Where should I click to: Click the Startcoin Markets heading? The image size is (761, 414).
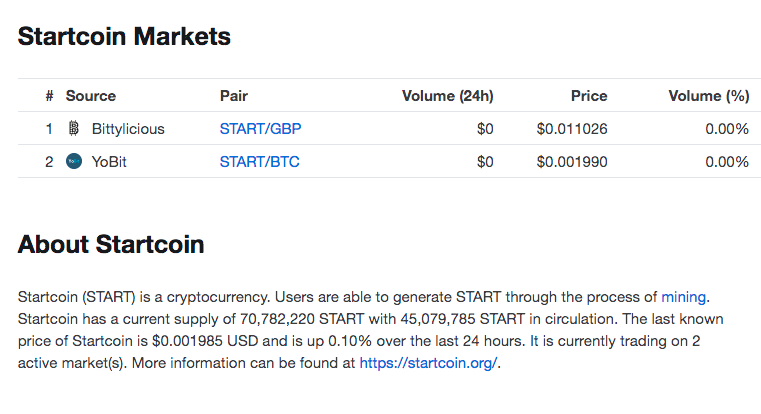[x=124, y=36]
